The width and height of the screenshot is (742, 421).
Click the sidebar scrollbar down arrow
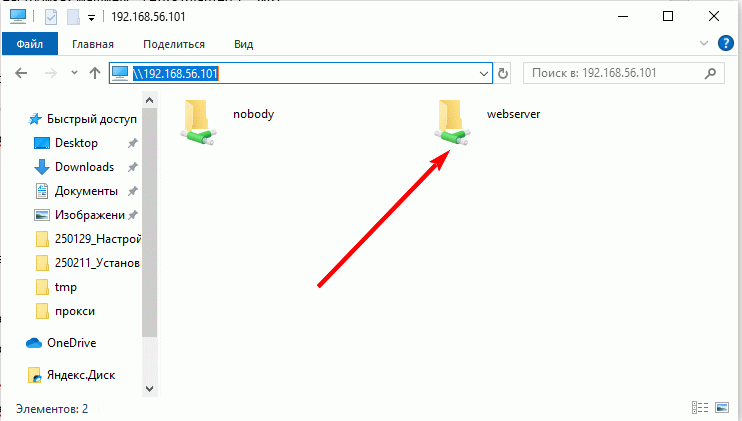(x=150, y=389)
